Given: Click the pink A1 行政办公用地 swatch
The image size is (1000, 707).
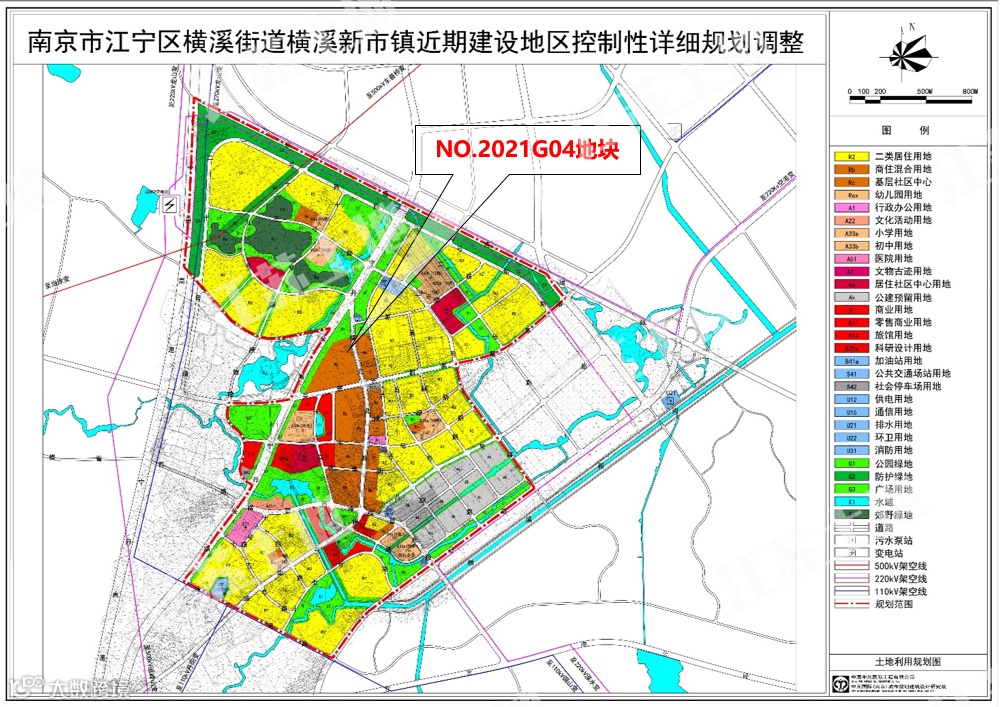Looking at the screenshot, I should pos(851,207).
